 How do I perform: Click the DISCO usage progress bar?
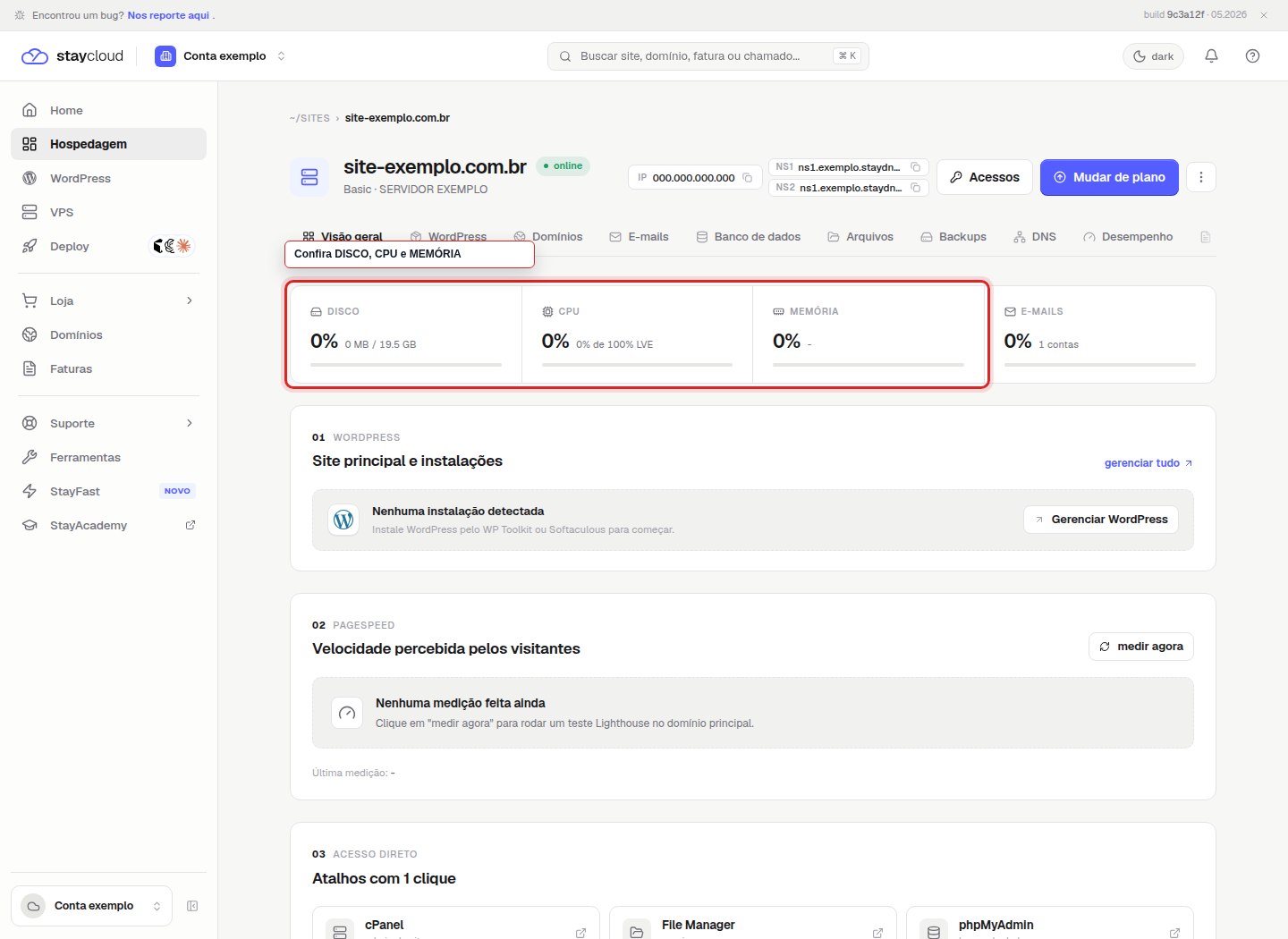tap(406, 365)
